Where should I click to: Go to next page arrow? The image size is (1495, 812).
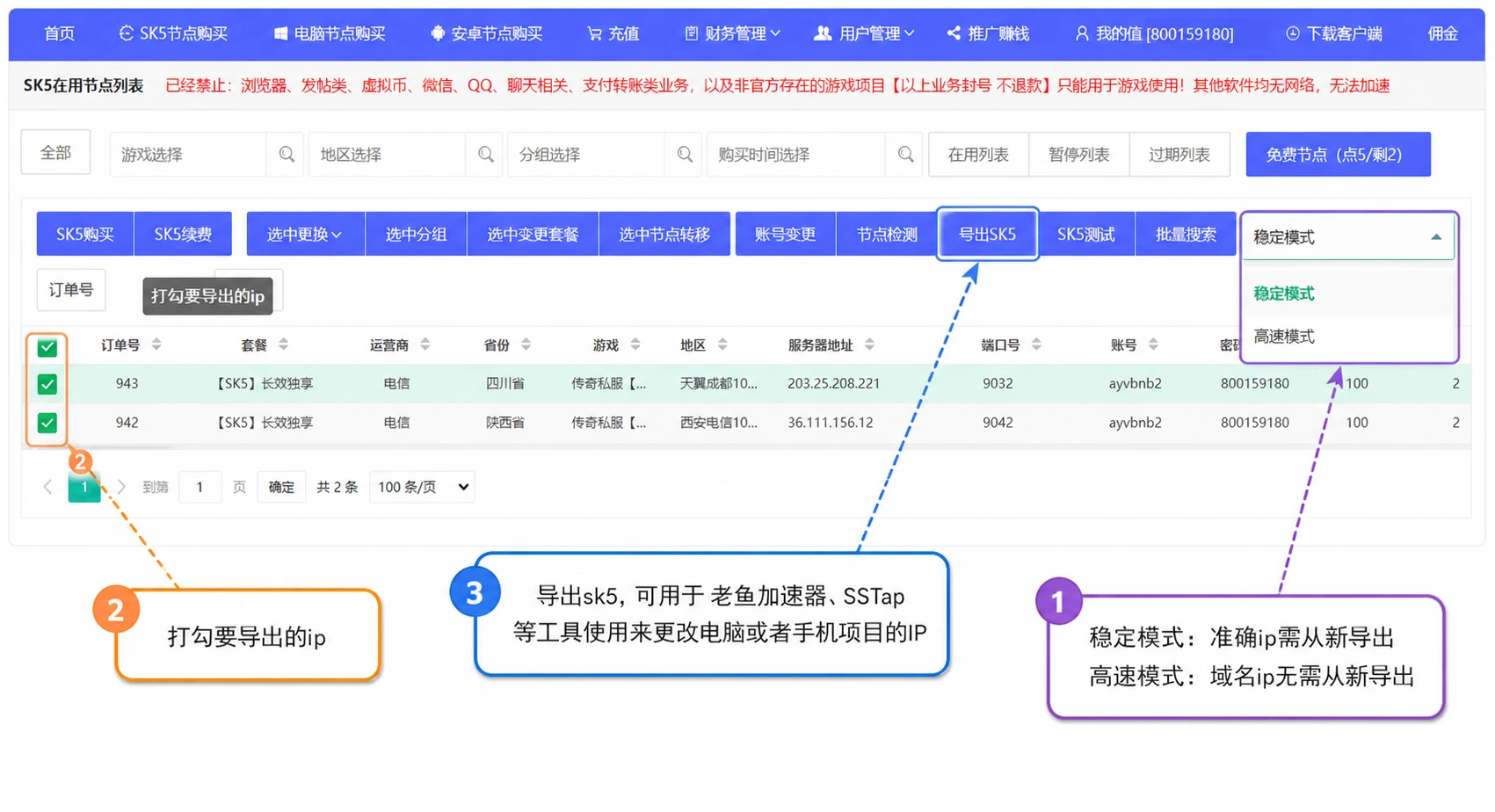point(121,487)
